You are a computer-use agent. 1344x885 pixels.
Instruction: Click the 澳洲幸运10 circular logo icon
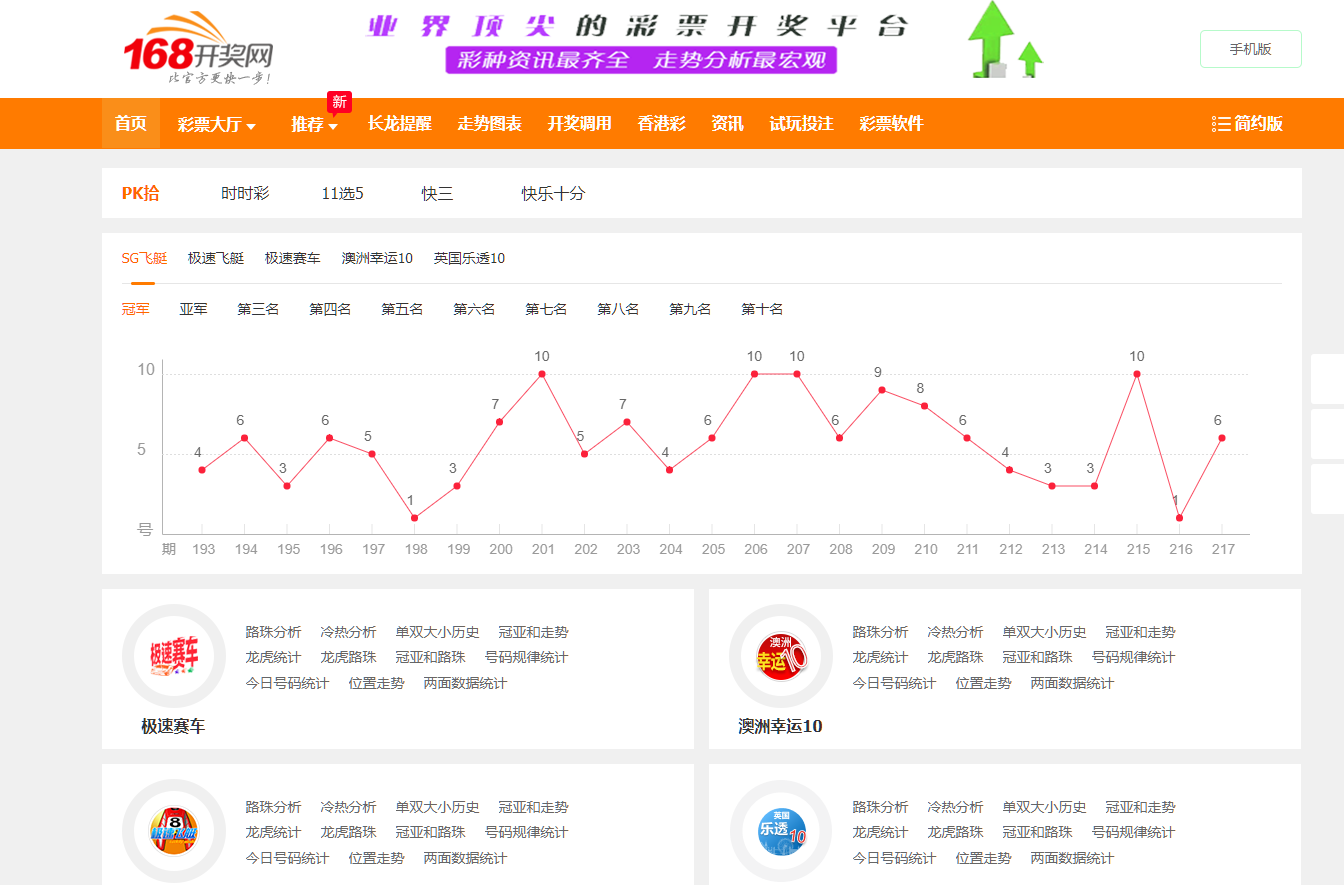[781, 655]
